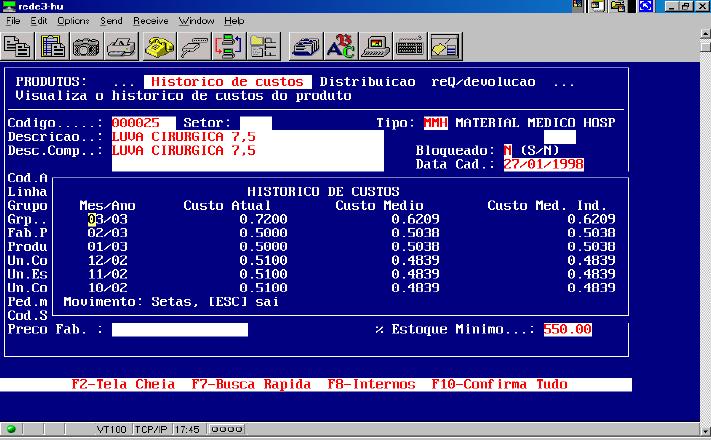The width and height of the screenshot is (711, 440).
Task: Select the history row for 12/02
Action: tap(351, 260)
